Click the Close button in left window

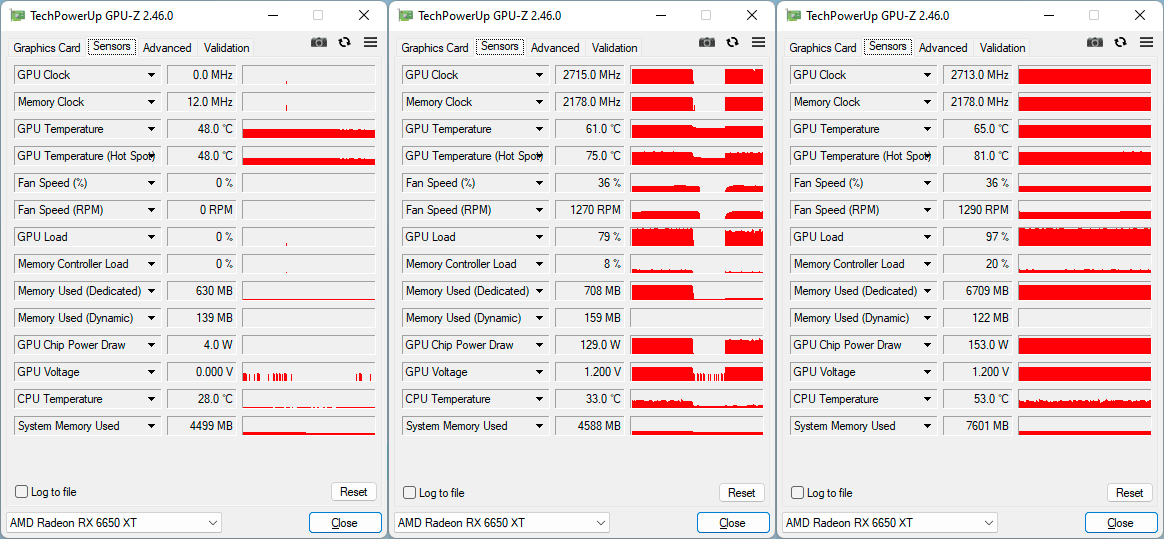pos(345,523)
